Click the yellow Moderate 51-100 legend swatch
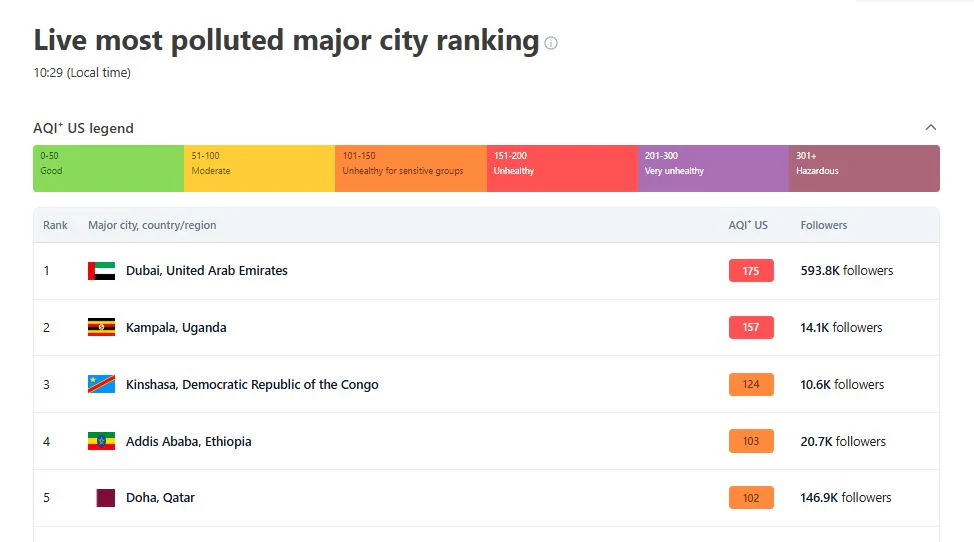This screenshot has width=974, height=542. tap(259, 168)
